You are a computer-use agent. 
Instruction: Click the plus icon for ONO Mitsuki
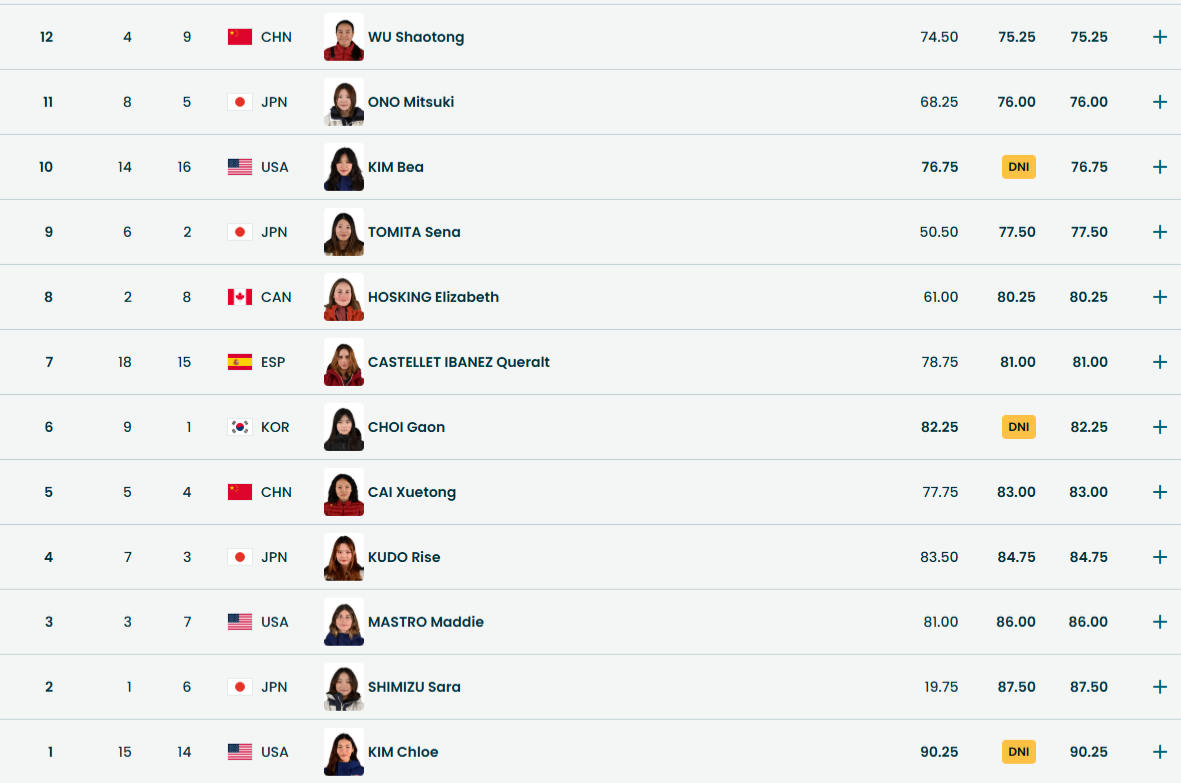coord(1160,102)
